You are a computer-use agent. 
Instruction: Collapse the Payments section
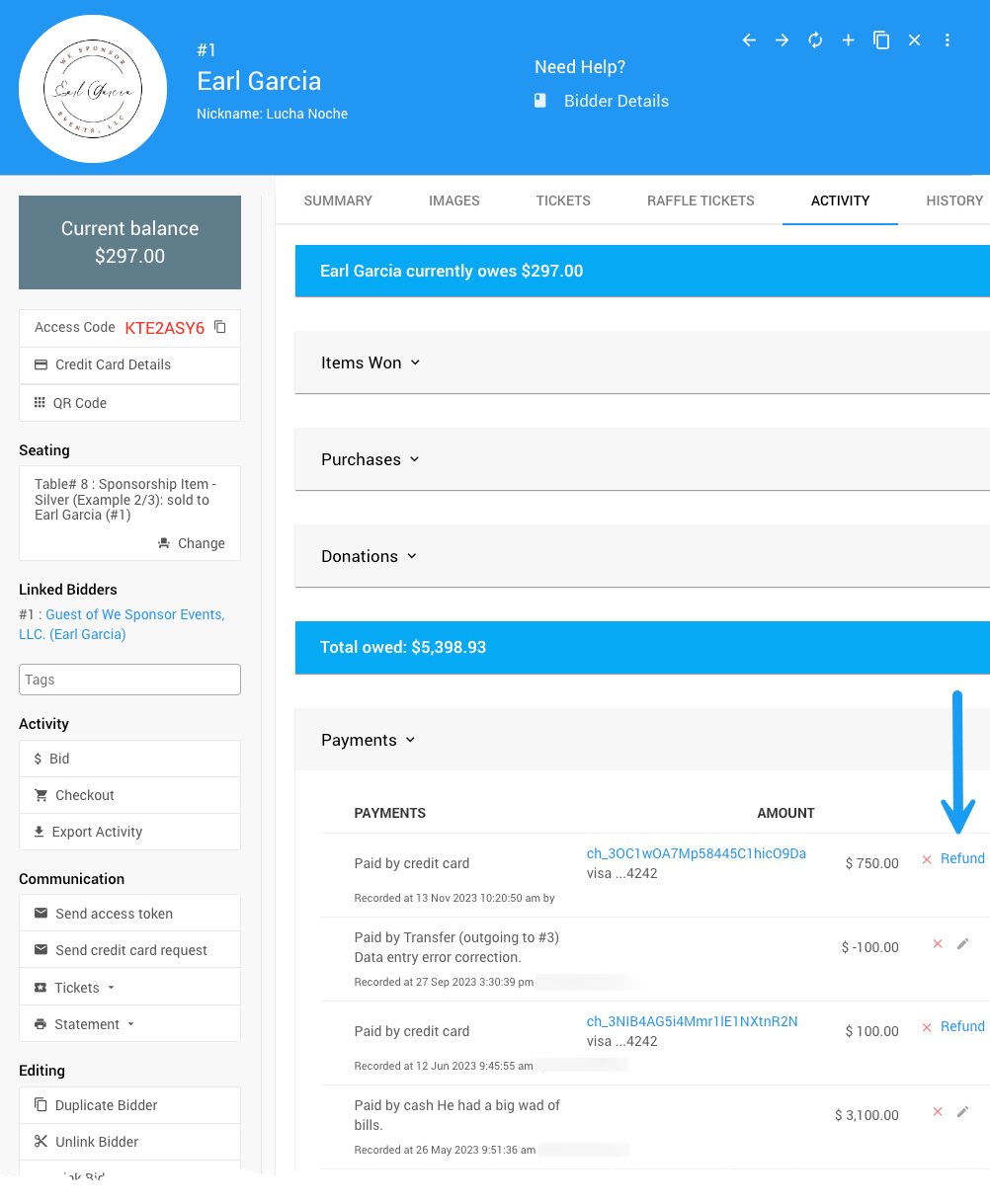pos(369,740)
